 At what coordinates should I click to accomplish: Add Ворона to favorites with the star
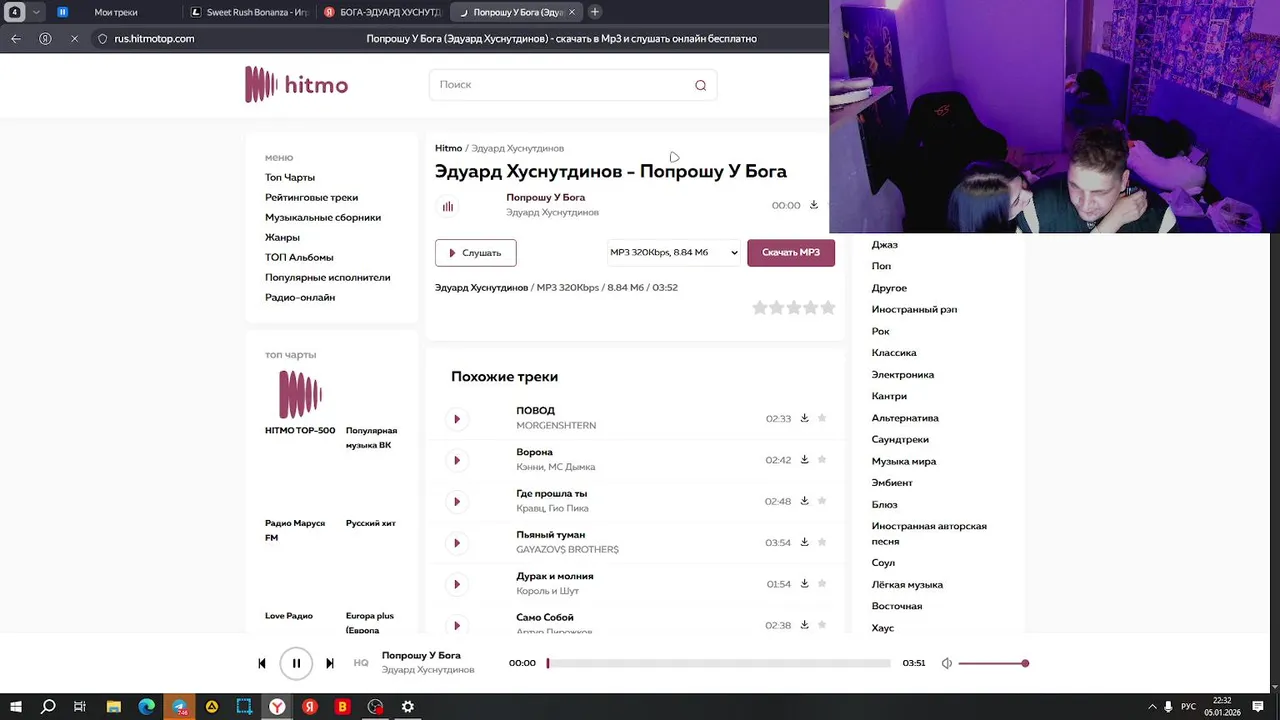pyautogui.click(x=822, y=459)
